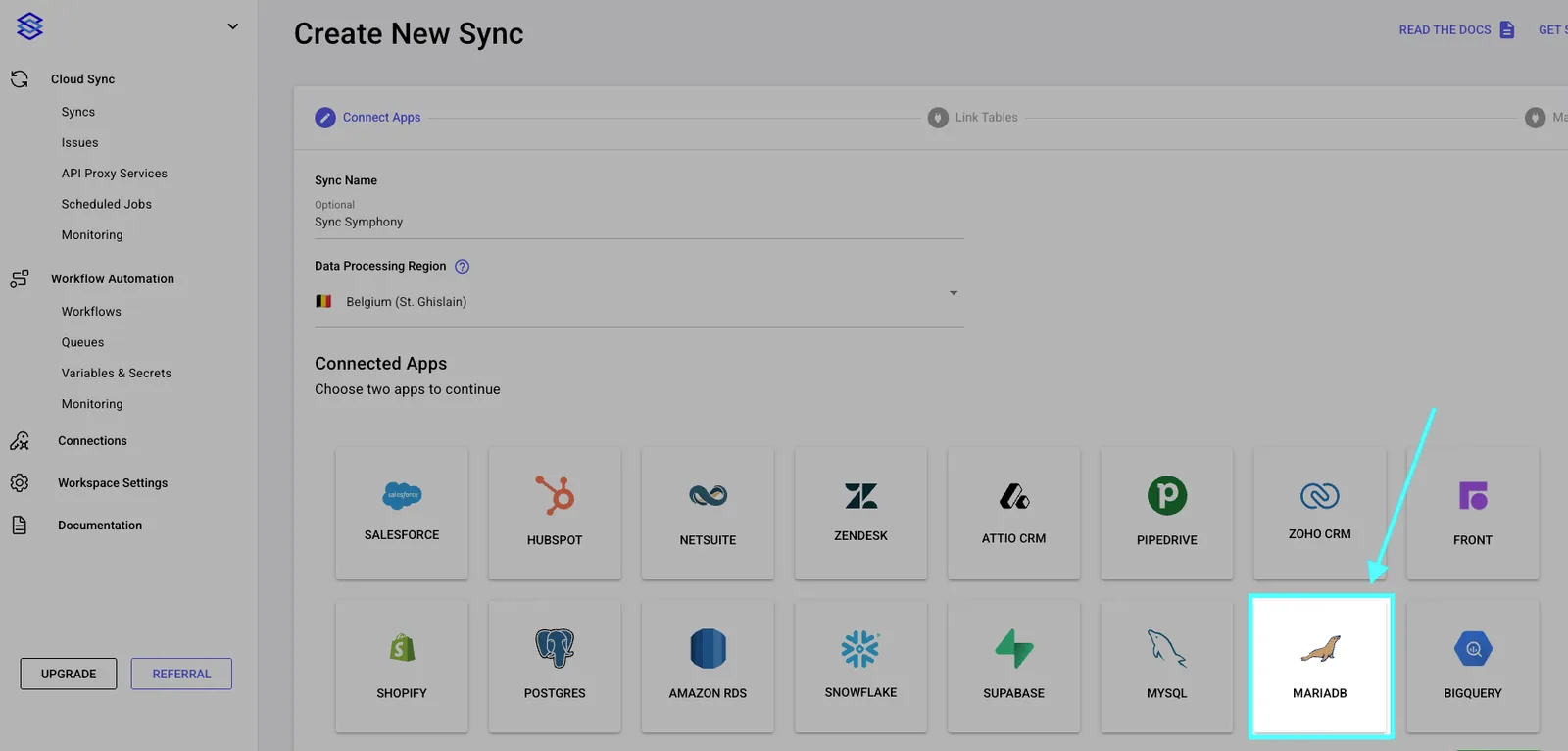Image resolution: width=1568 pixels, height=751 pixels.
Task: Select the Supabase app card
Action: [x=1013, y=667]
